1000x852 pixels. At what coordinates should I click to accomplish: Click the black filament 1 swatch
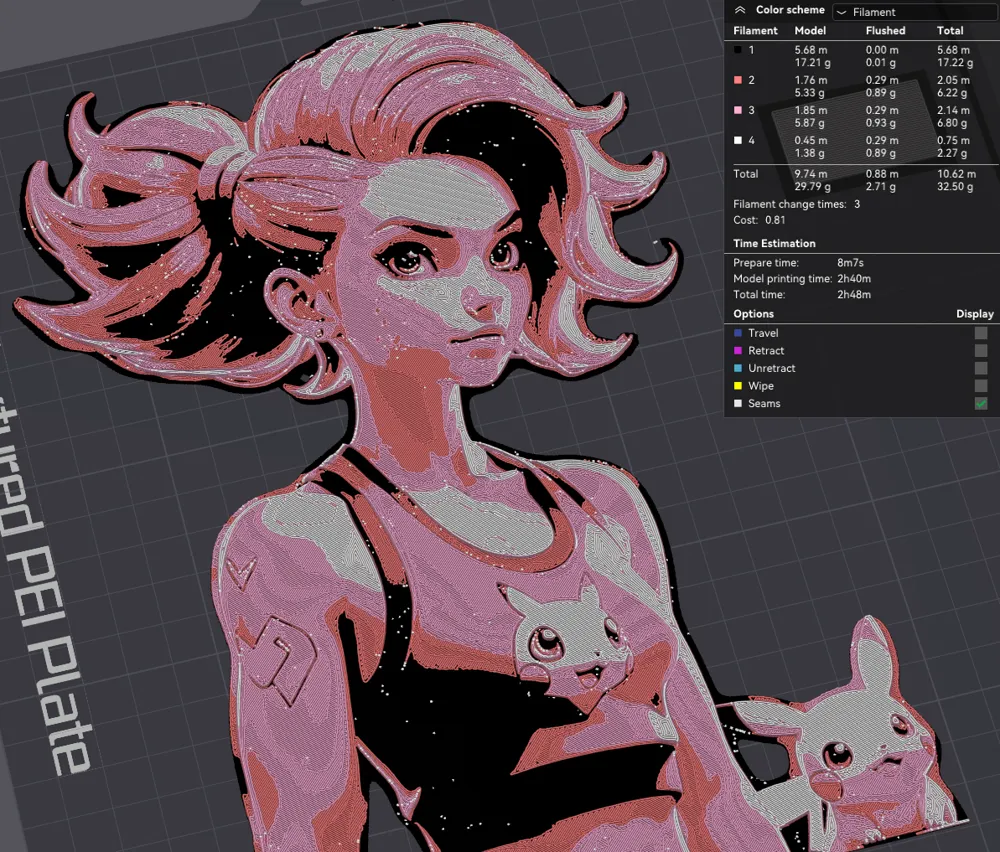pyautogui.click(x=738, y=49)
